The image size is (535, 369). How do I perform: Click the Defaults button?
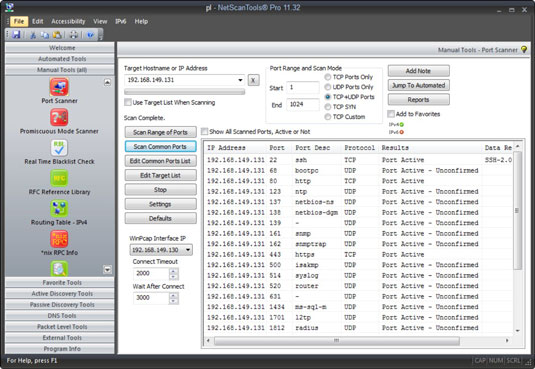click(x=160, y=218)
